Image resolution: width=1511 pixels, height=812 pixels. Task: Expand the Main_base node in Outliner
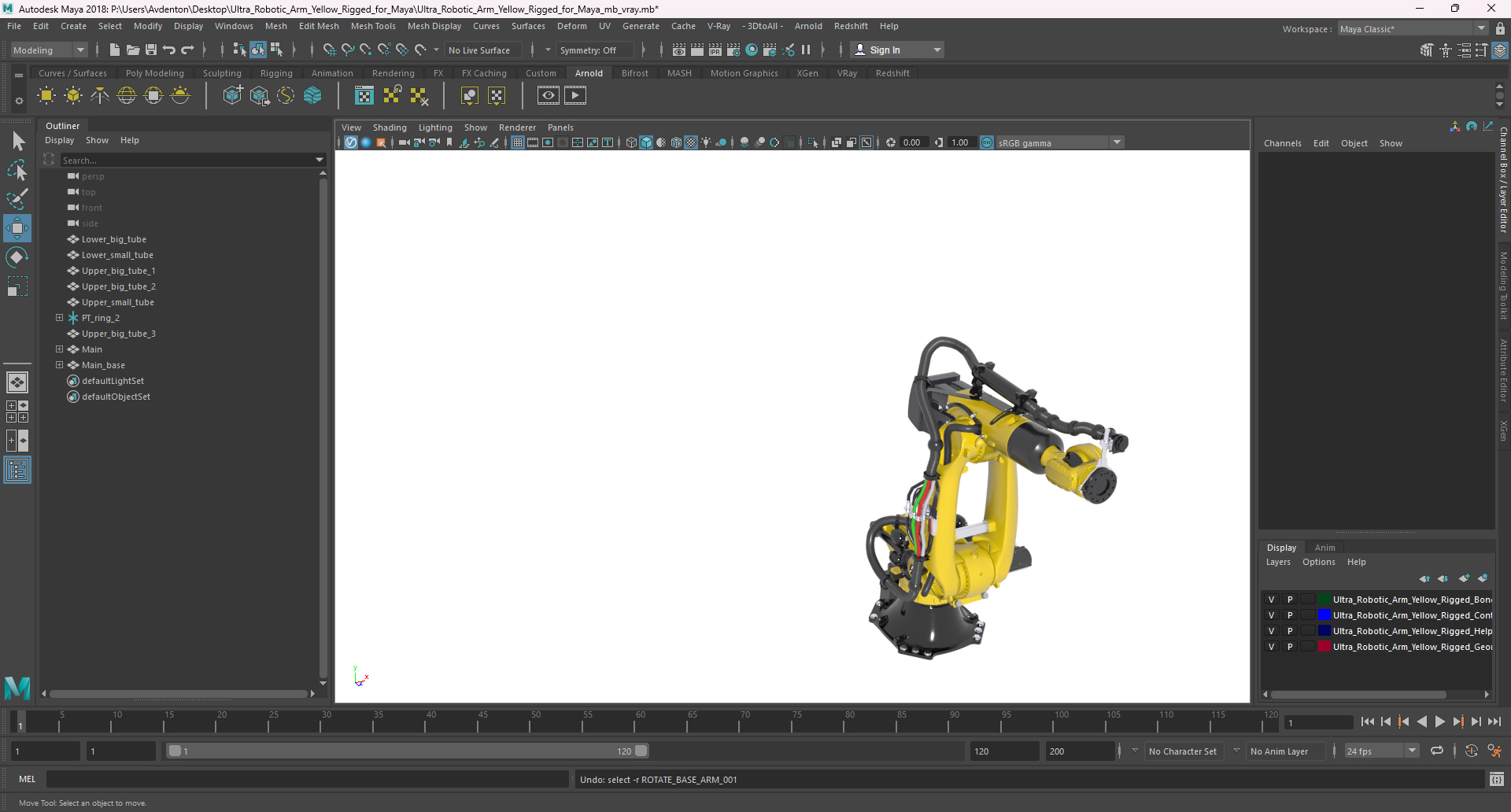[59, 365]
